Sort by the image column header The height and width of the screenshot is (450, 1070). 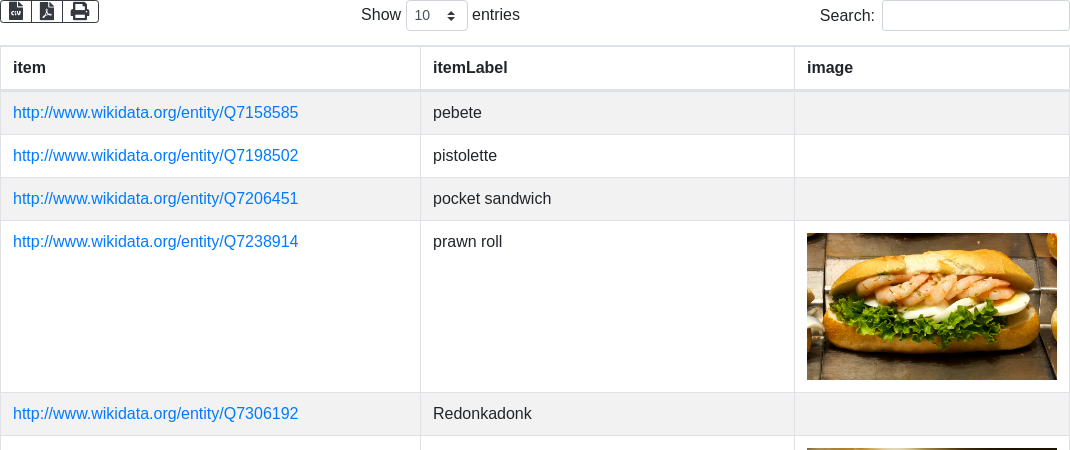click(830, 68)
